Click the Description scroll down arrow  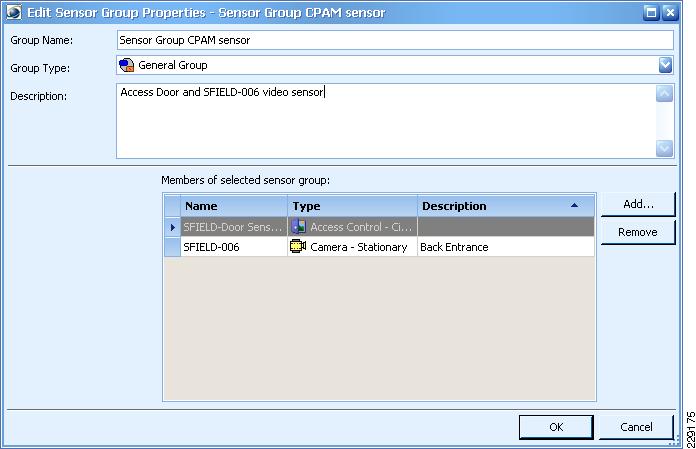pos(664,148)
